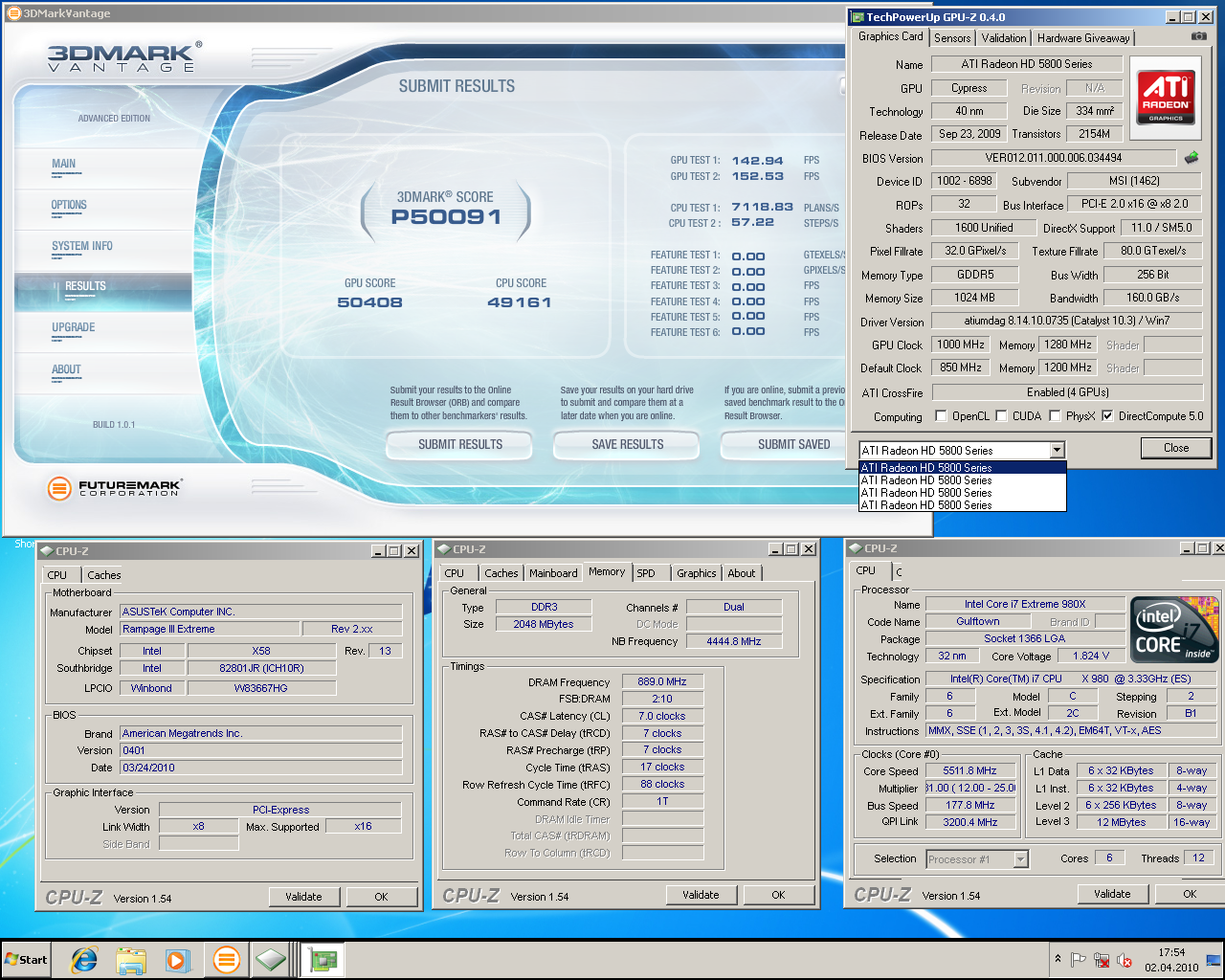Viewport: 1225px width, 980px height.
Task: Click the ATI Radeon Graphics logo
Action: tap(1166, 97)
